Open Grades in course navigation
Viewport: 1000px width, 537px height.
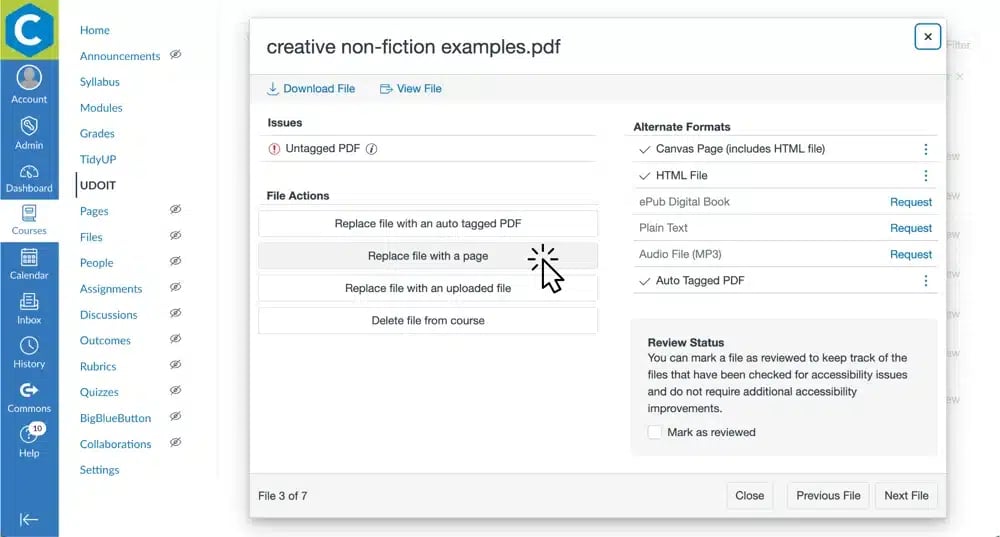click(x=97, y=133)
